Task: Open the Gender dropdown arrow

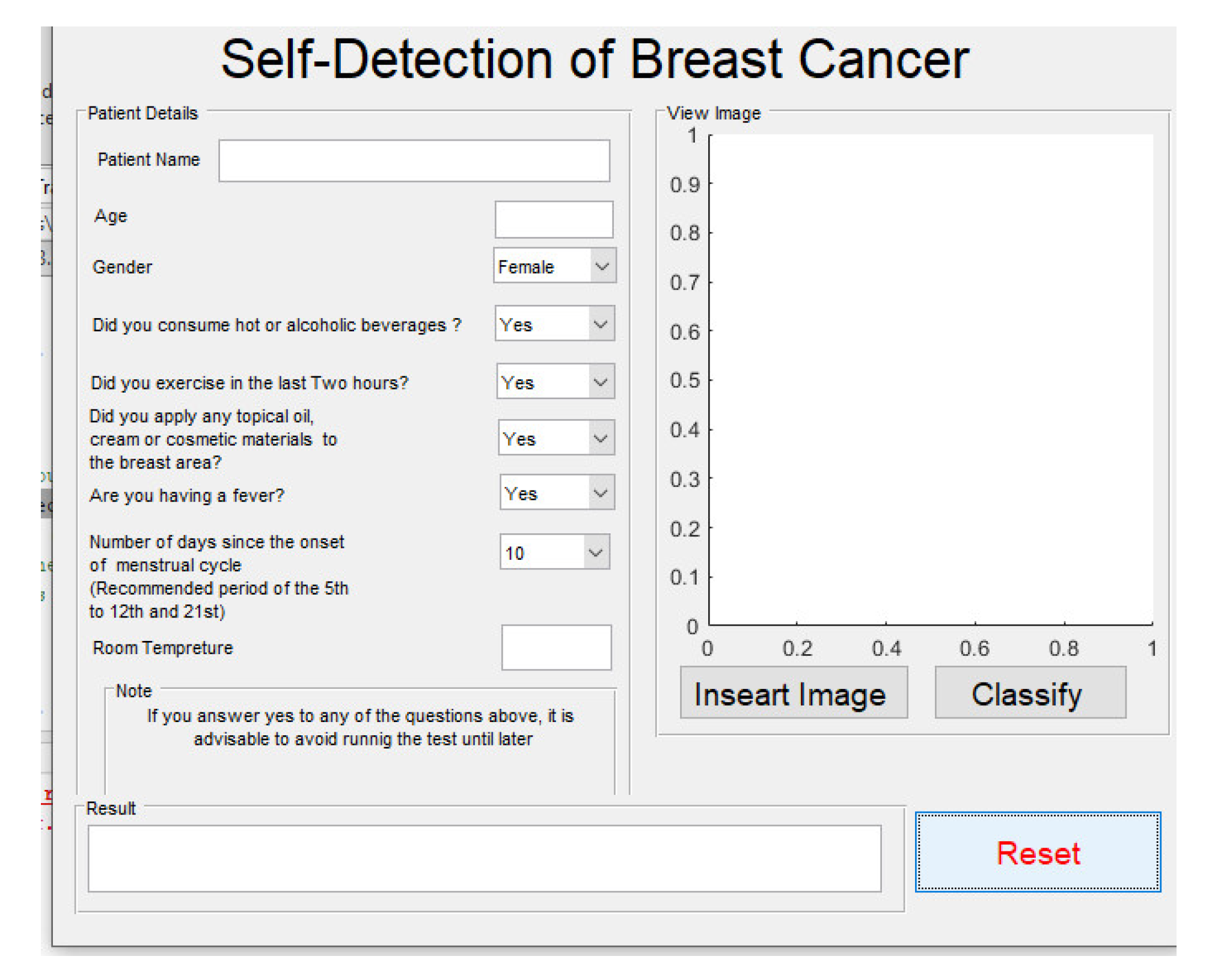Action: point(602,266)
